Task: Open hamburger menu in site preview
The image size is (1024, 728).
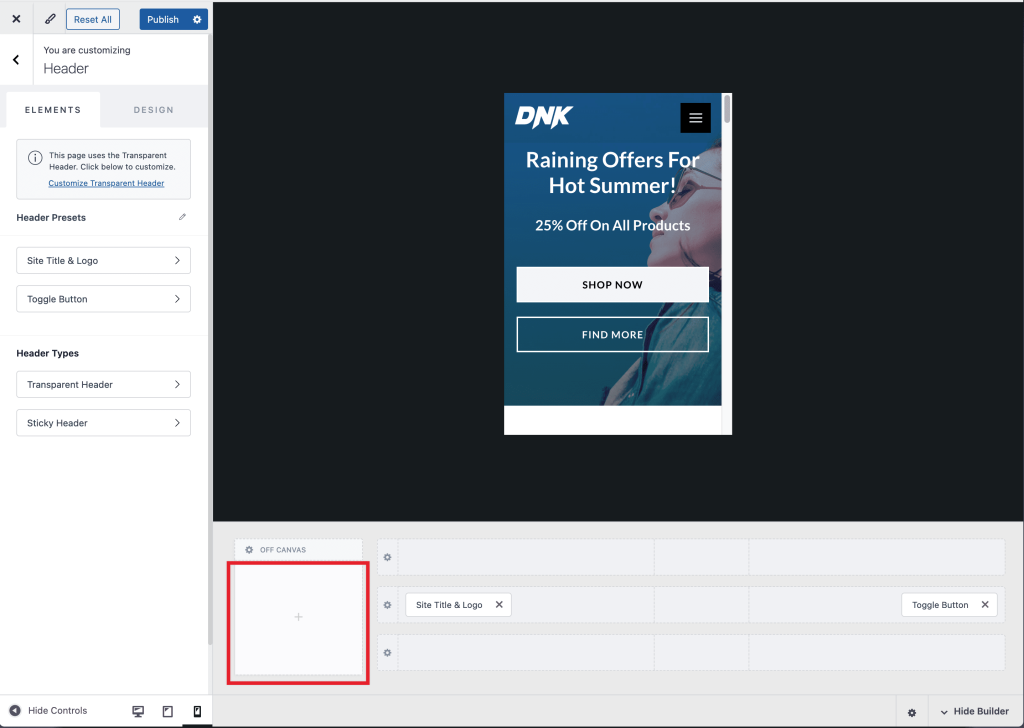Action: coord(695,118)
